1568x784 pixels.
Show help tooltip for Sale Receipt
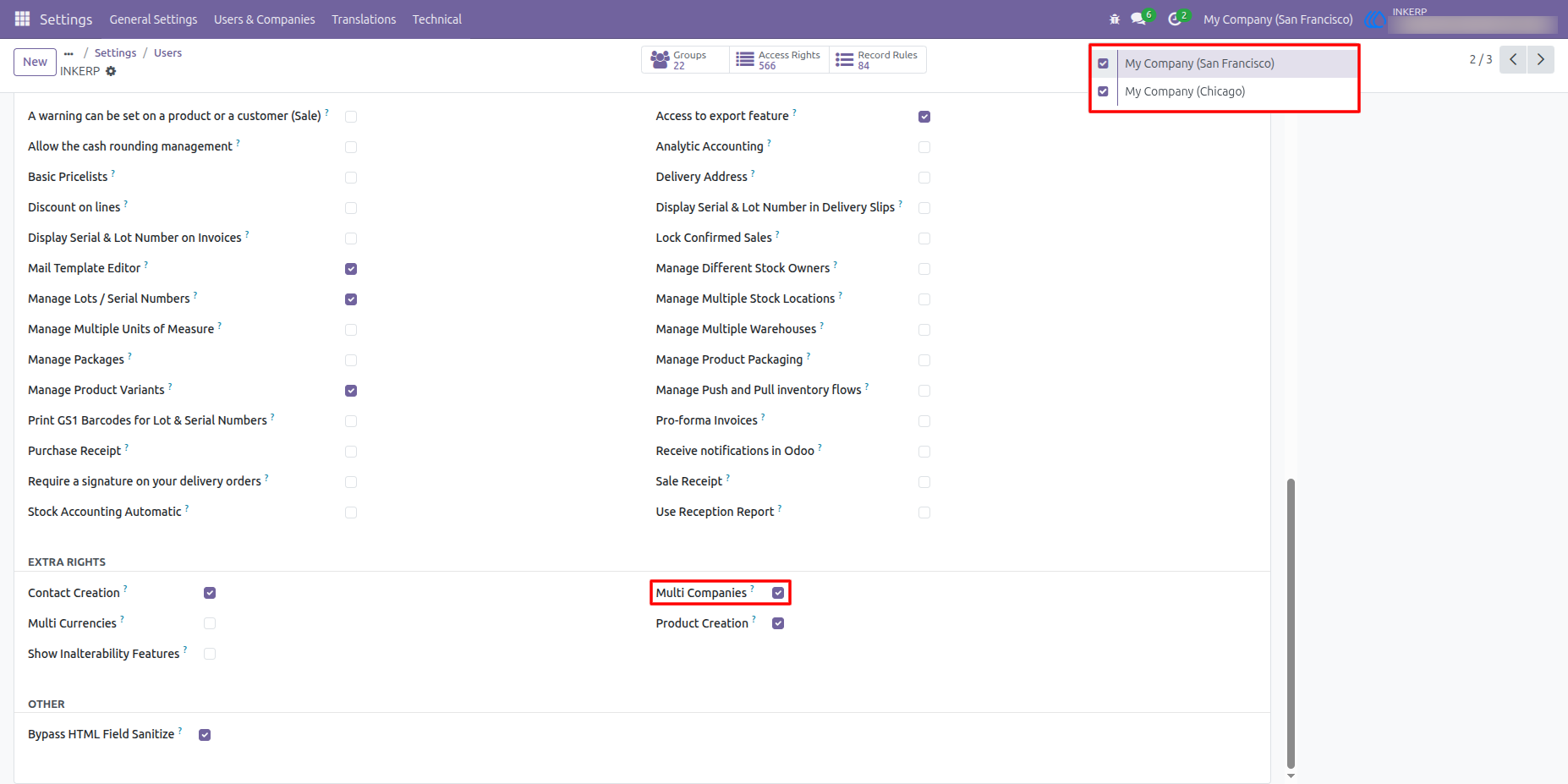[x=727, y=477]
